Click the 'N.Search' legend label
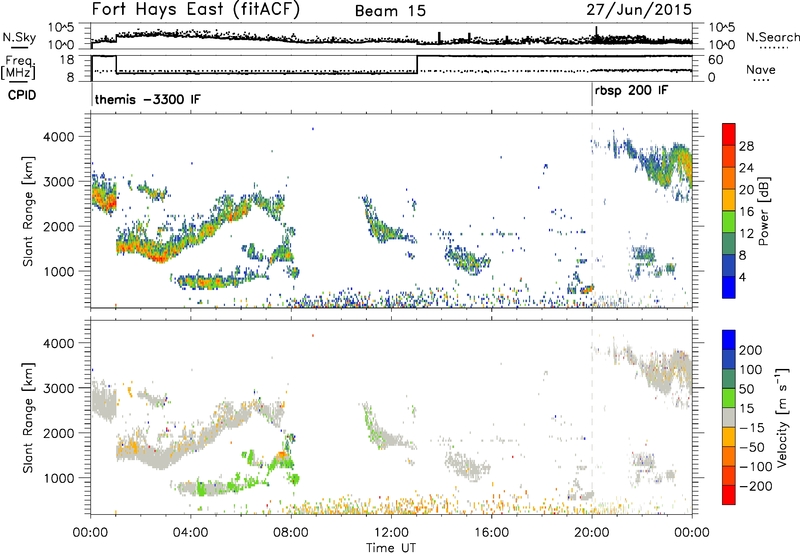The height and width of the screenshot is (554, 800). tap(772, 37)
